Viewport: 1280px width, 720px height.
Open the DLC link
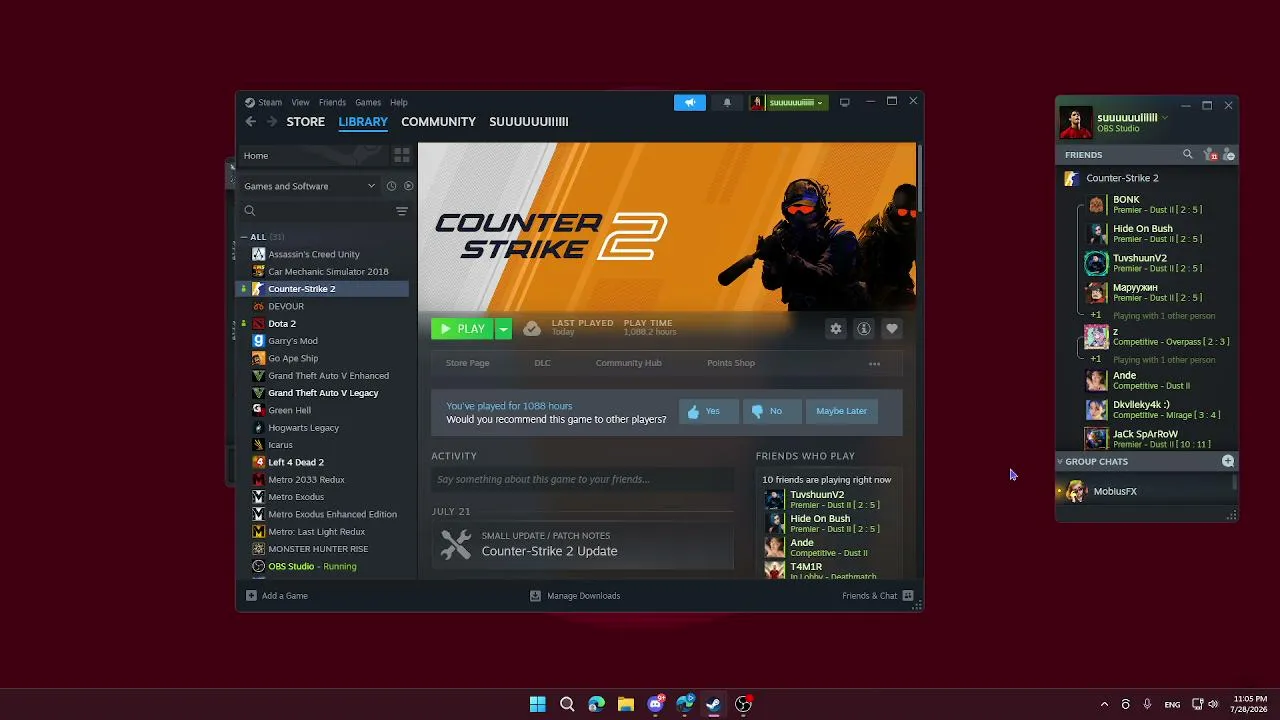pyautogui.click(x=542, y=363)
